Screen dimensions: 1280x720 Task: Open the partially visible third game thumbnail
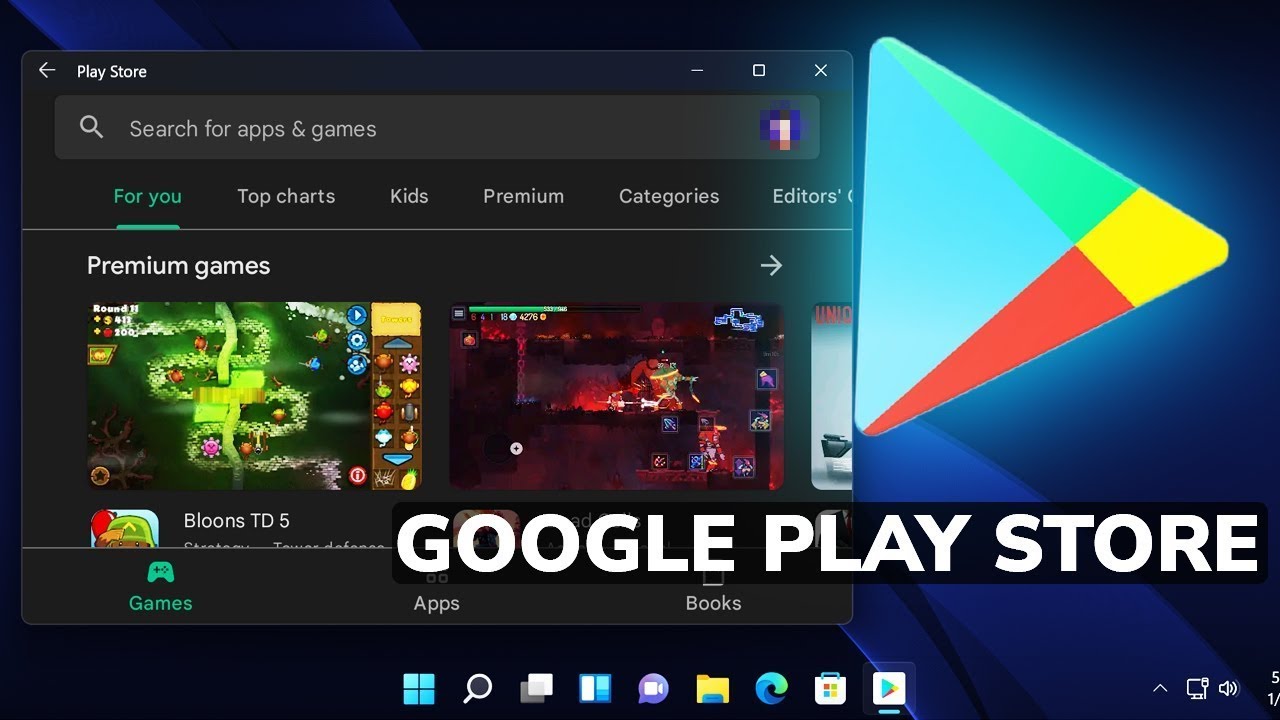831,396
